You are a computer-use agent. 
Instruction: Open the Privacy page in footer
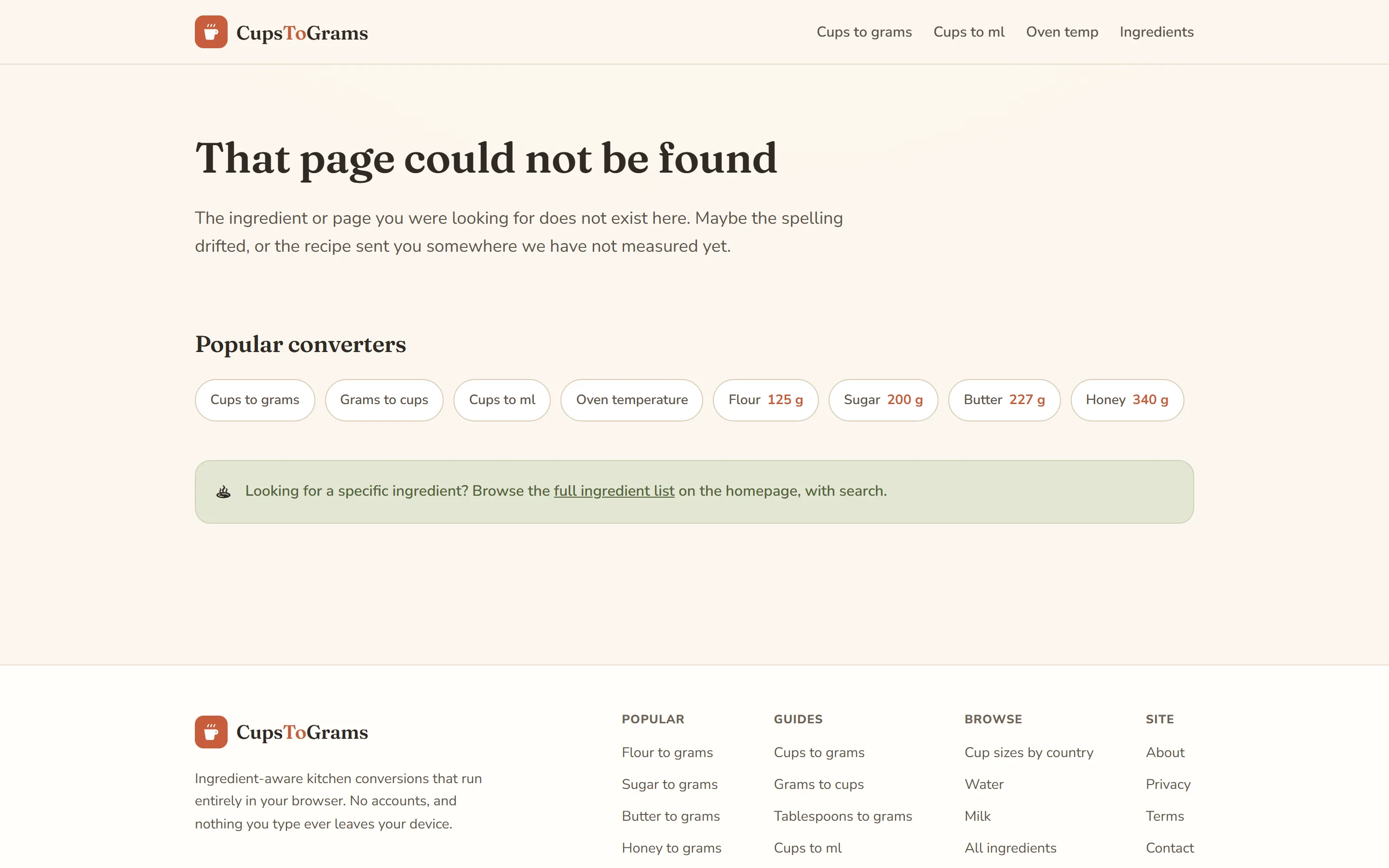click(1168, 784)
